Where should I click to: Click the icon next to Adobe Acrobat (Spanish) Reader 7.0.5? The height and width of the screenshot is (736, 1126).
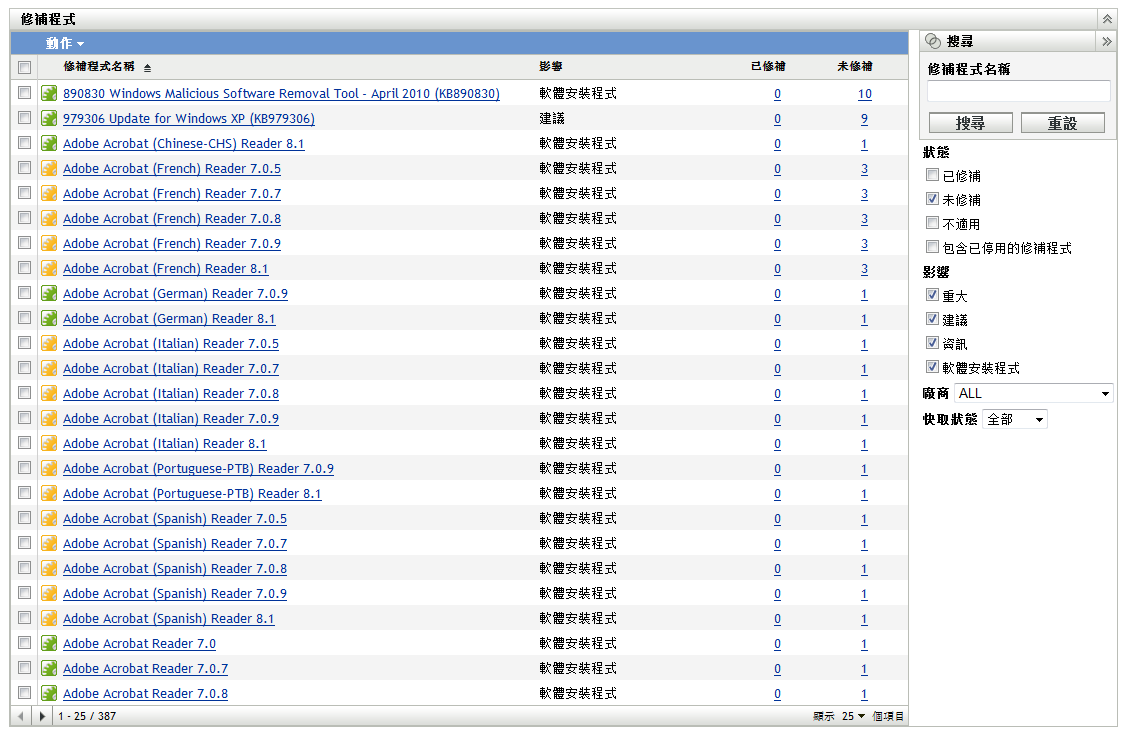(49, 518)
